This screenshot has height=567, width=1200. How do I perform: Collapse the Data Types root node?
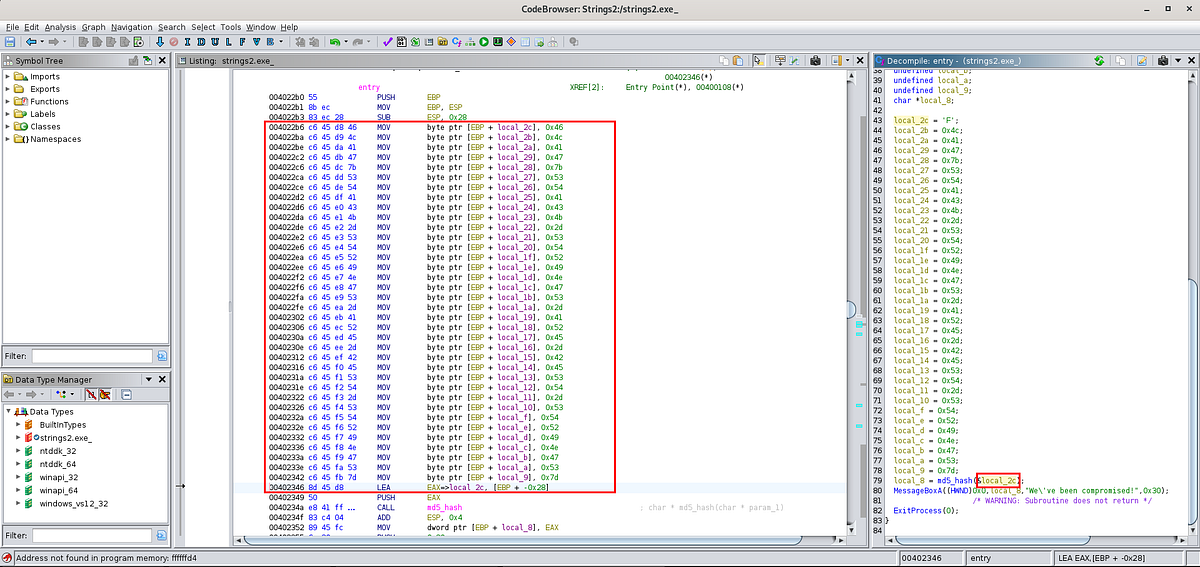pyautogui.click(x=9, y=412)
